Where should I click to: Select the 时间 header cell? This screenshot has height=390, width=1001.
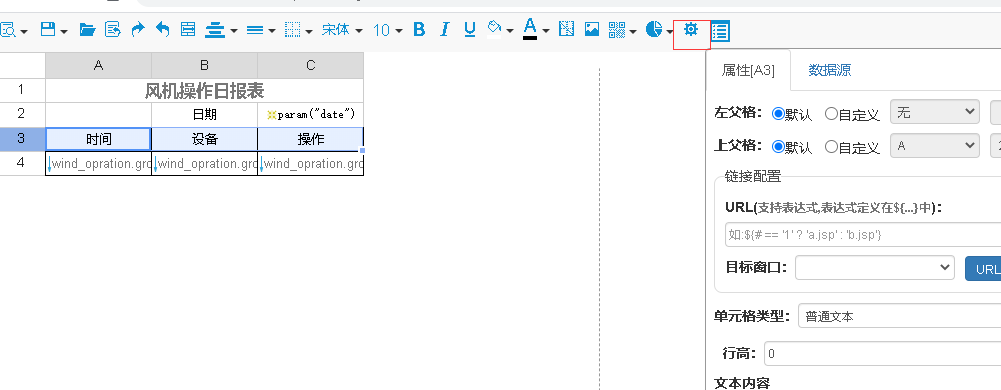tap(98, 139)
